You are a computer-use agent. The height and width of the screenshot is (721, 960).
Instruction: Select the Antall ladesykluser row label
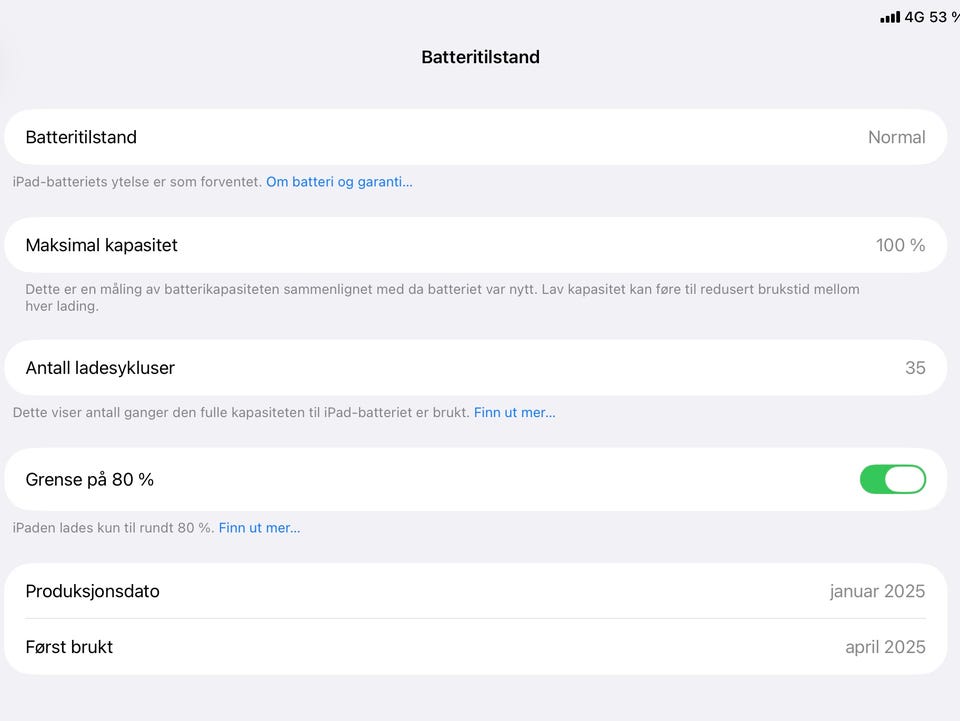[100, 368]
